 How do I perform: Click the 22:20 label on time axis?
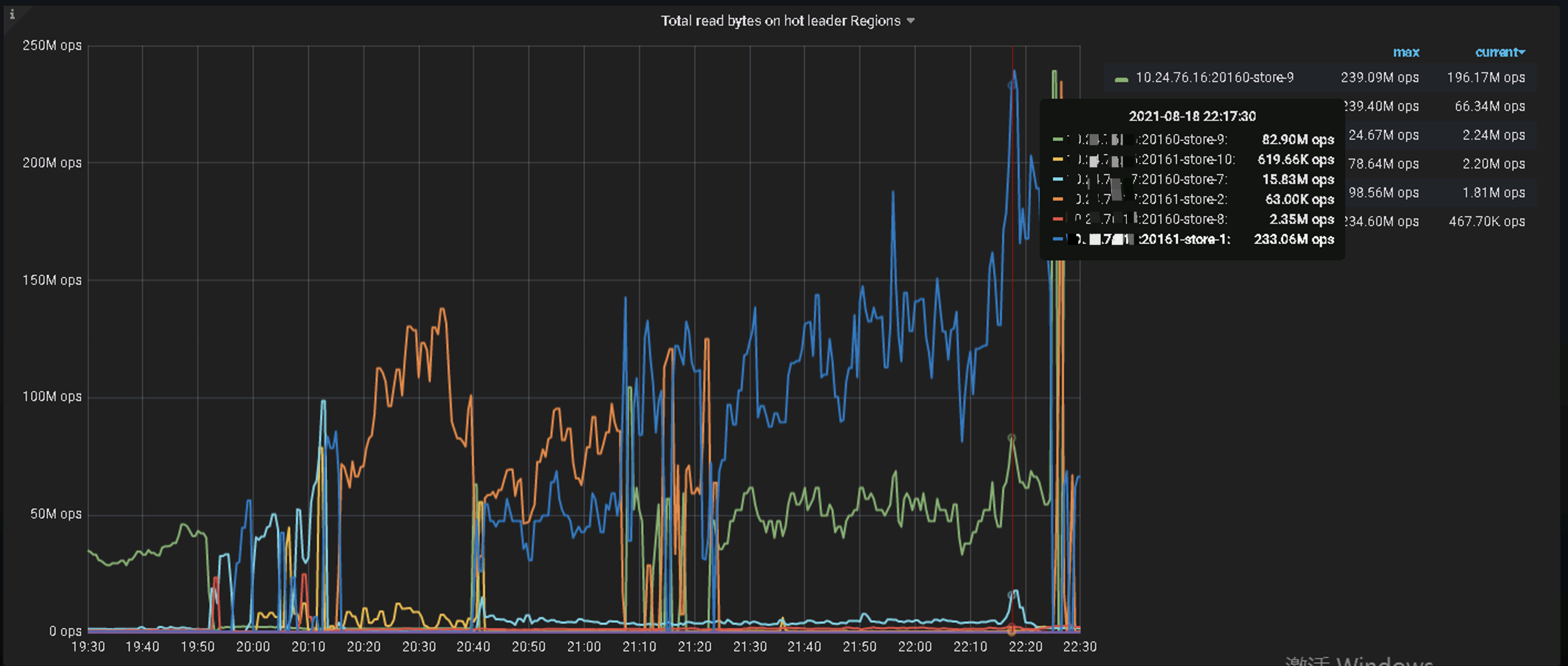[1025, 647]
